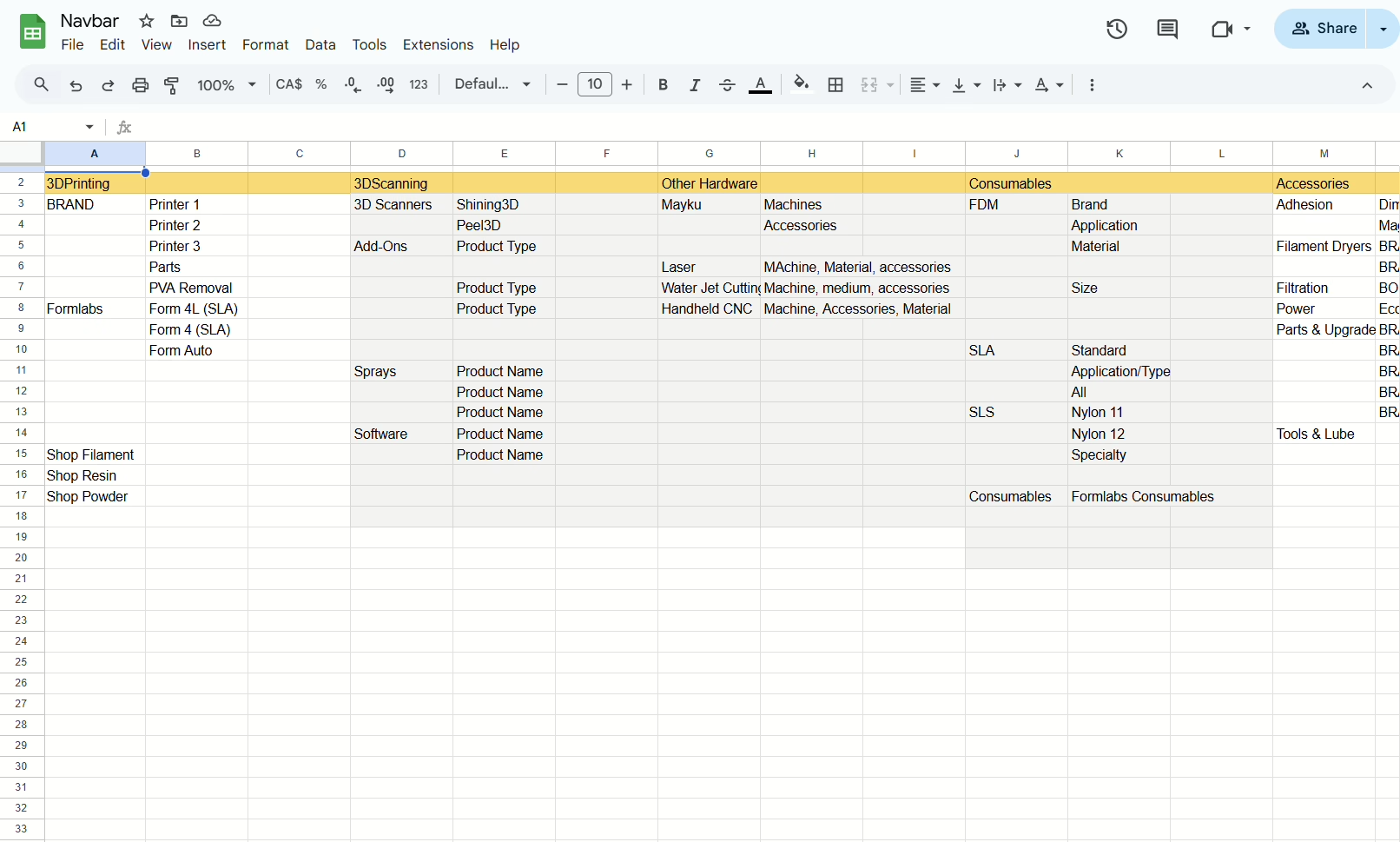Start a video call with camera icon

pyautogui.click(x=1222, y=29)
